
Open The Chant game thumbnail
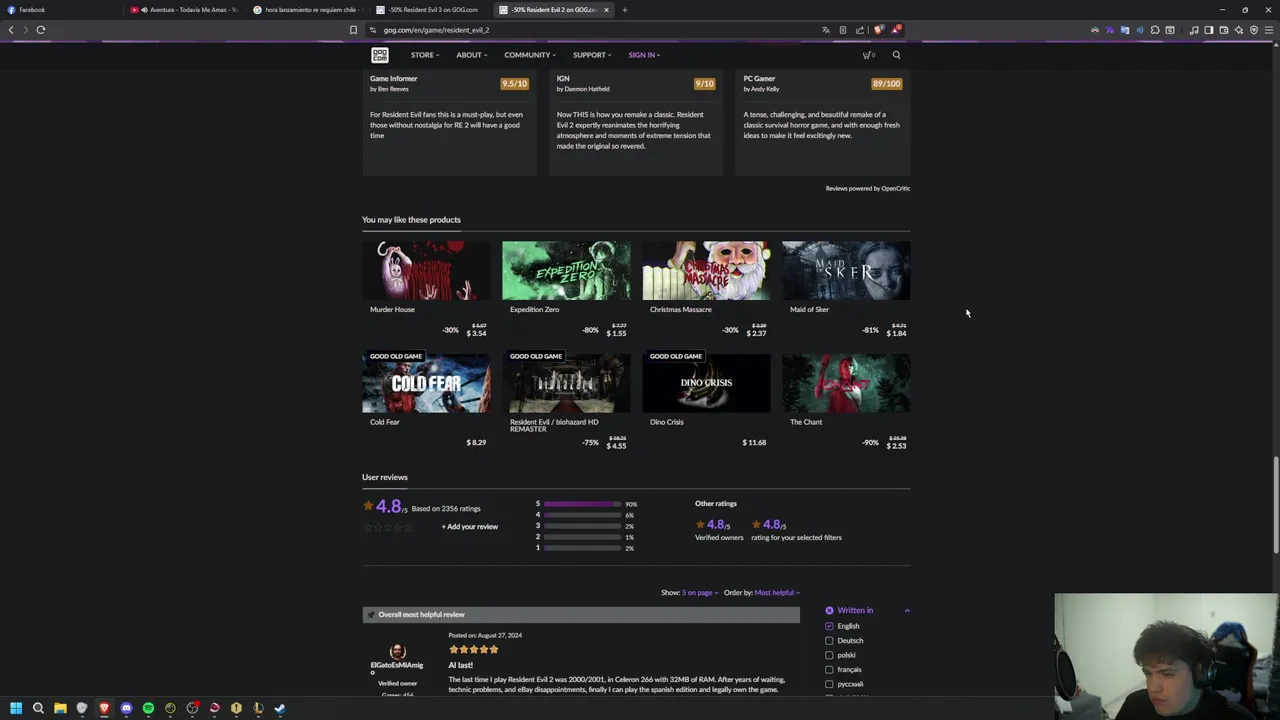pos(846,383)
